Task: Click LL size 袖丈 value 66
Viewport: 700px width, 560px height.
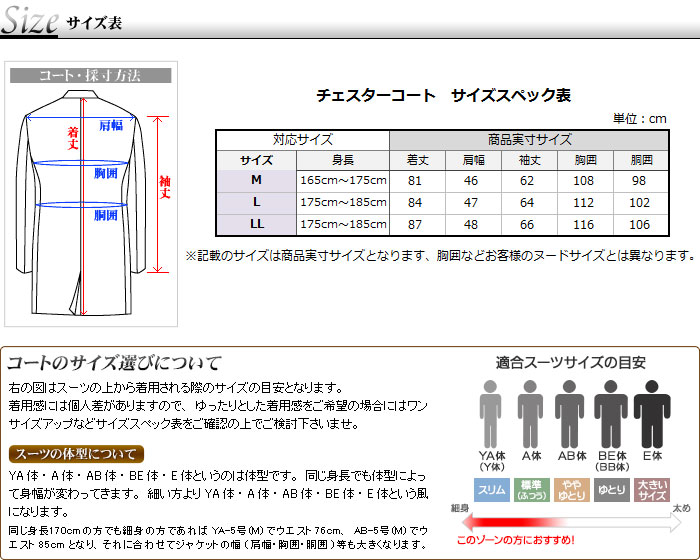Action: tap(527, 225)
